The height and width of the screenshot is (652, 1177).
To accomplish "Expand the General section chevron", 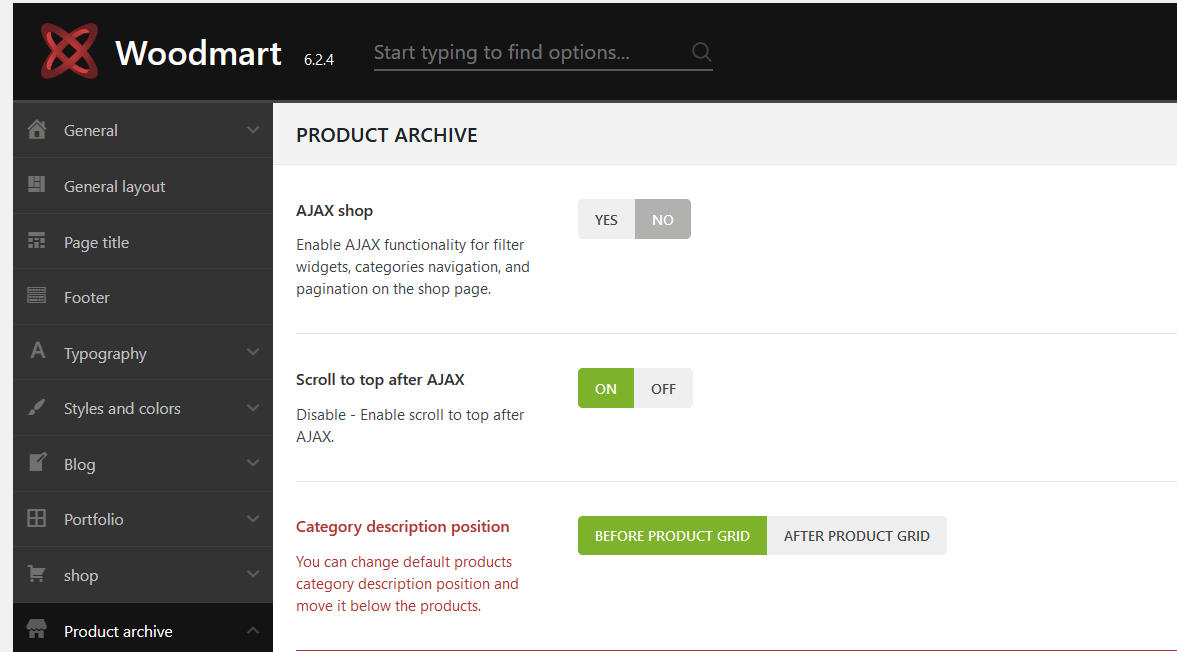I will pyautogui.click(x=252, y=130).
